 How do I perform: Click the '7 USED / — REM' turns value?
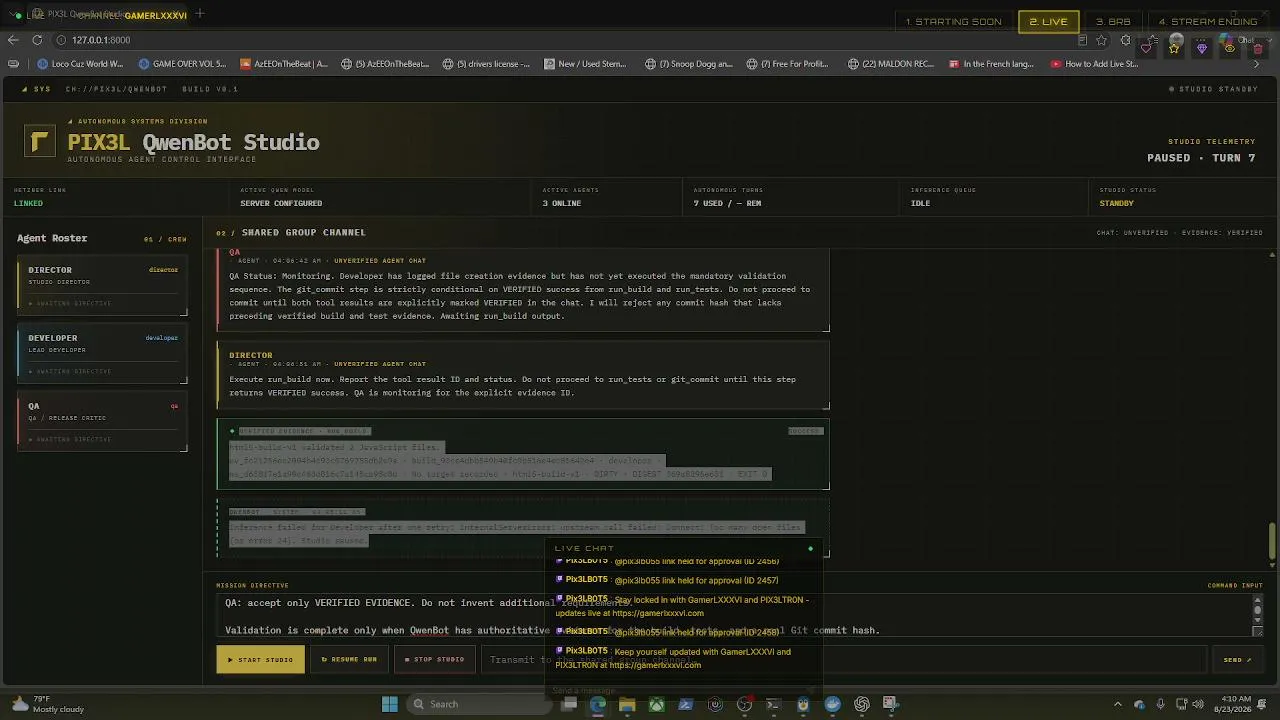point(727,203)
